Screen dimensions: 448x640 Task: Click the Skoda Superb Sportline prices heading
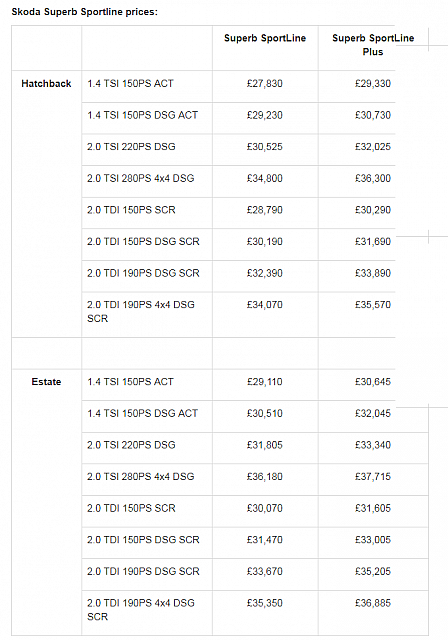coord(84,12)
